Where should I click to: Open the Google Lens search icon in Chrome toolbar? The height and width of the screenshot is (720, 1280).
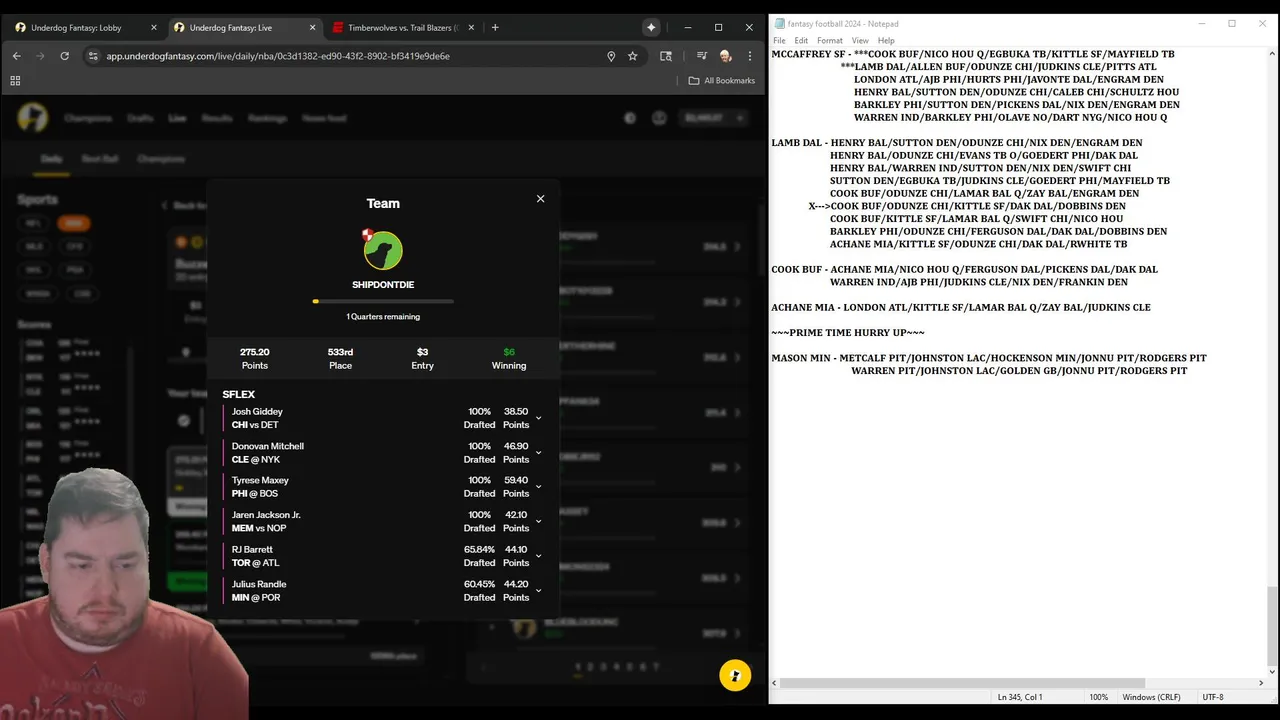pos(667,56)
